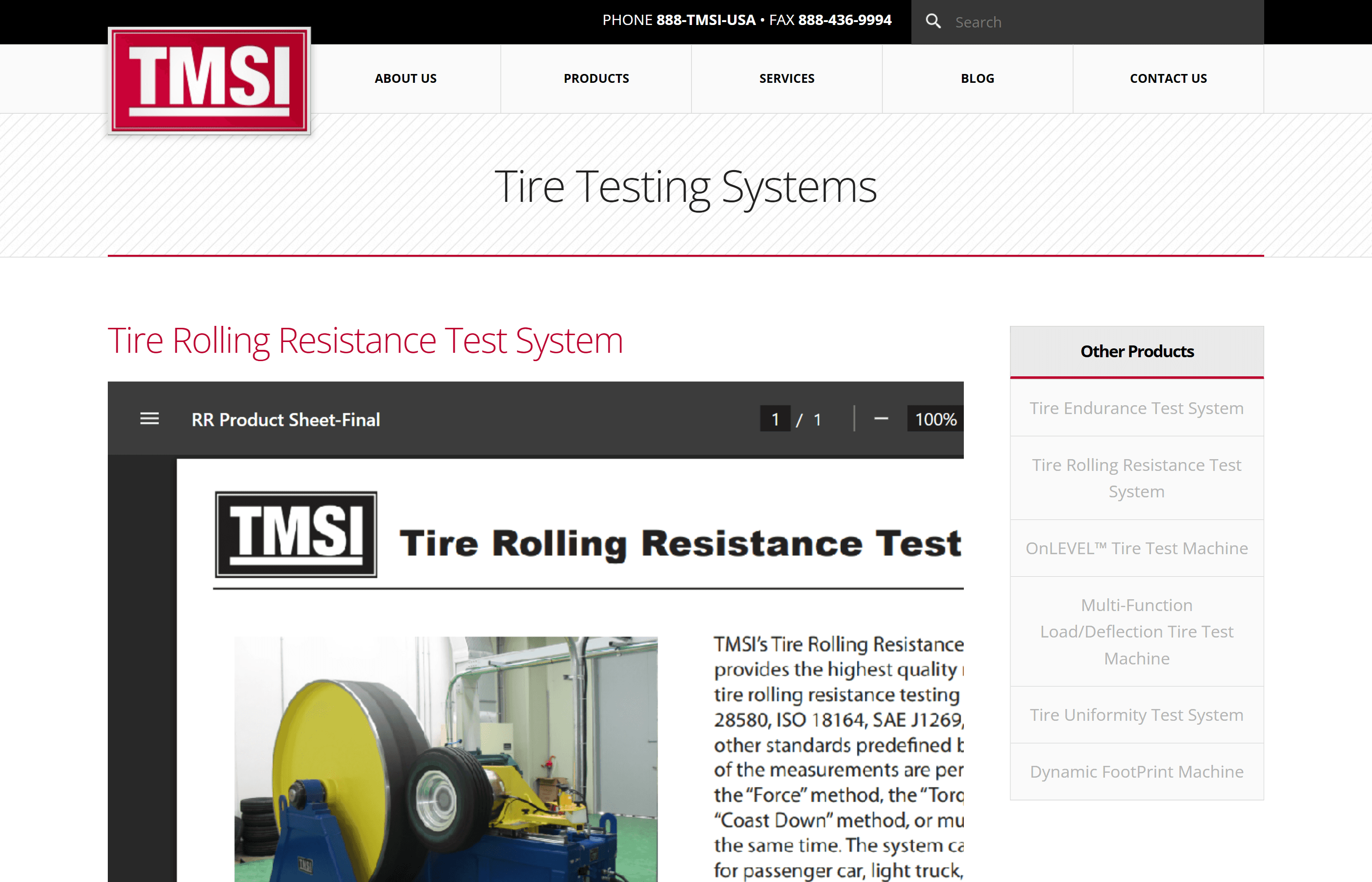Click the red TMSI logo
1372x882 pixels.
[209, 81]
